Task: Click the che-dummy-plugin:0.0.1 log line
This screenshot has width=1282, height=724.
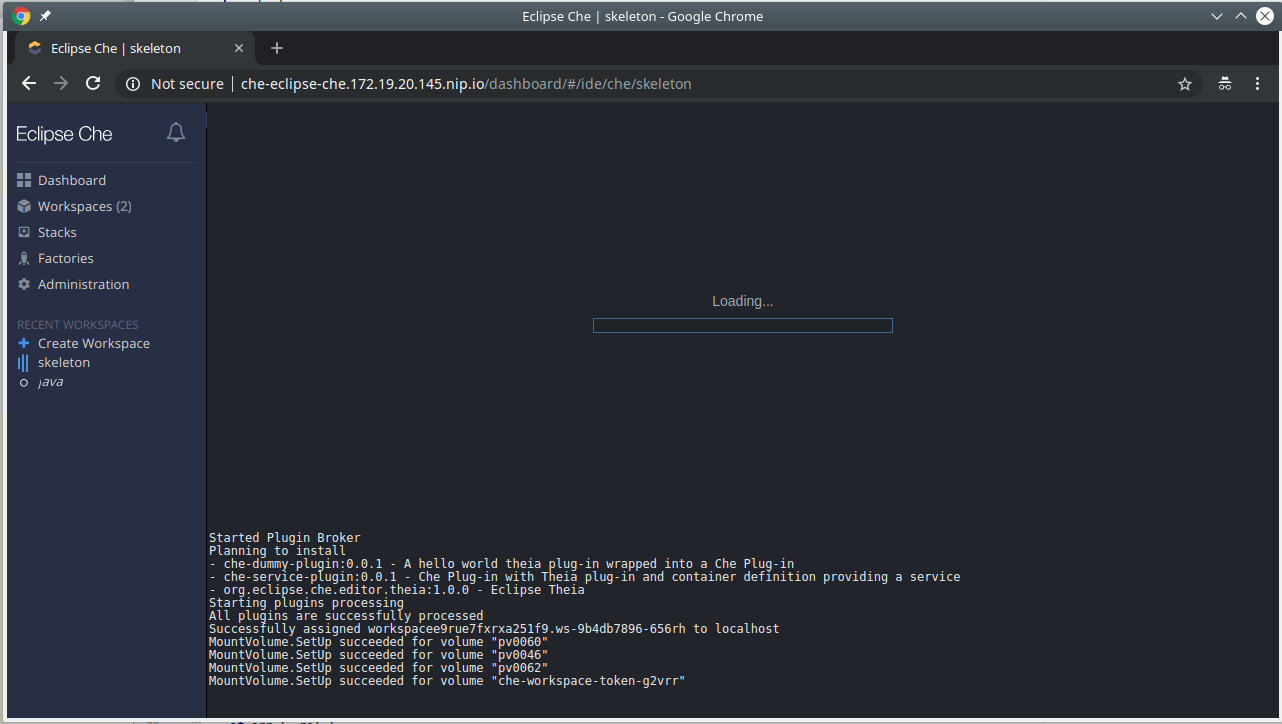Action: click(502, 564)
